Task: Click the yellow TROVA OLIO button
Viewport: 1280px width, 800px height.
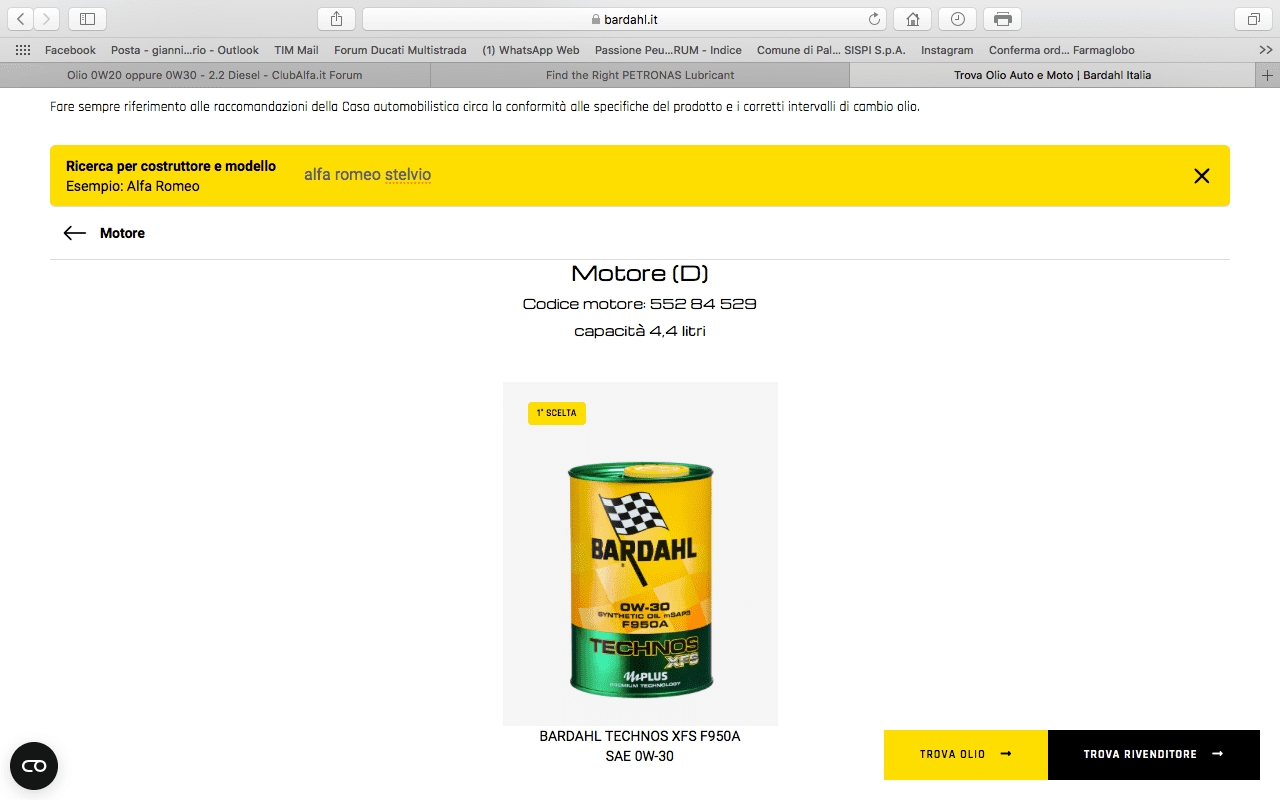Action: click(x=966, y=755)
